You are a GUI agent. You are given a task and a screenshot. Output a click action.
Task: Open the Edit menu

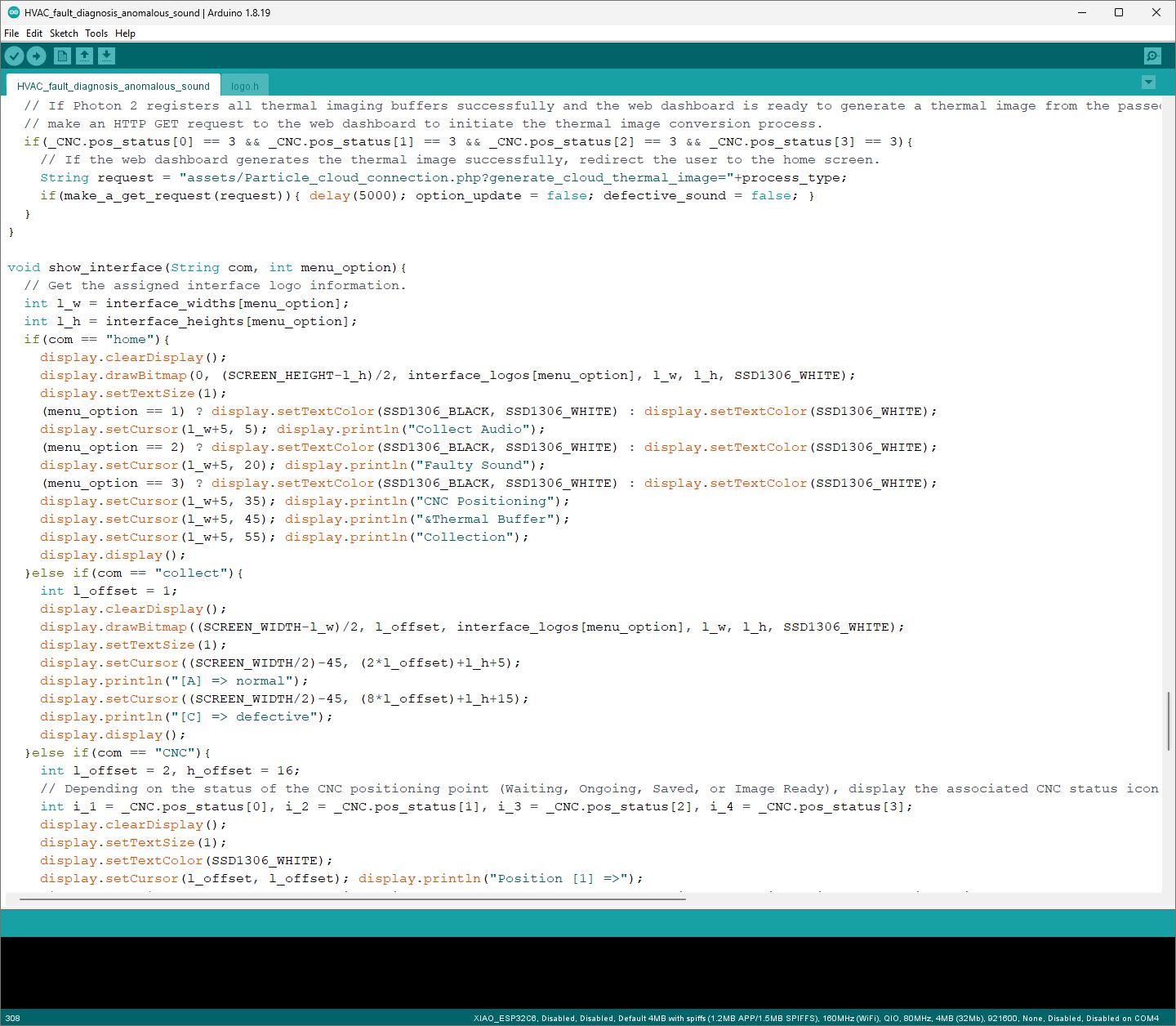click(33, 33)
